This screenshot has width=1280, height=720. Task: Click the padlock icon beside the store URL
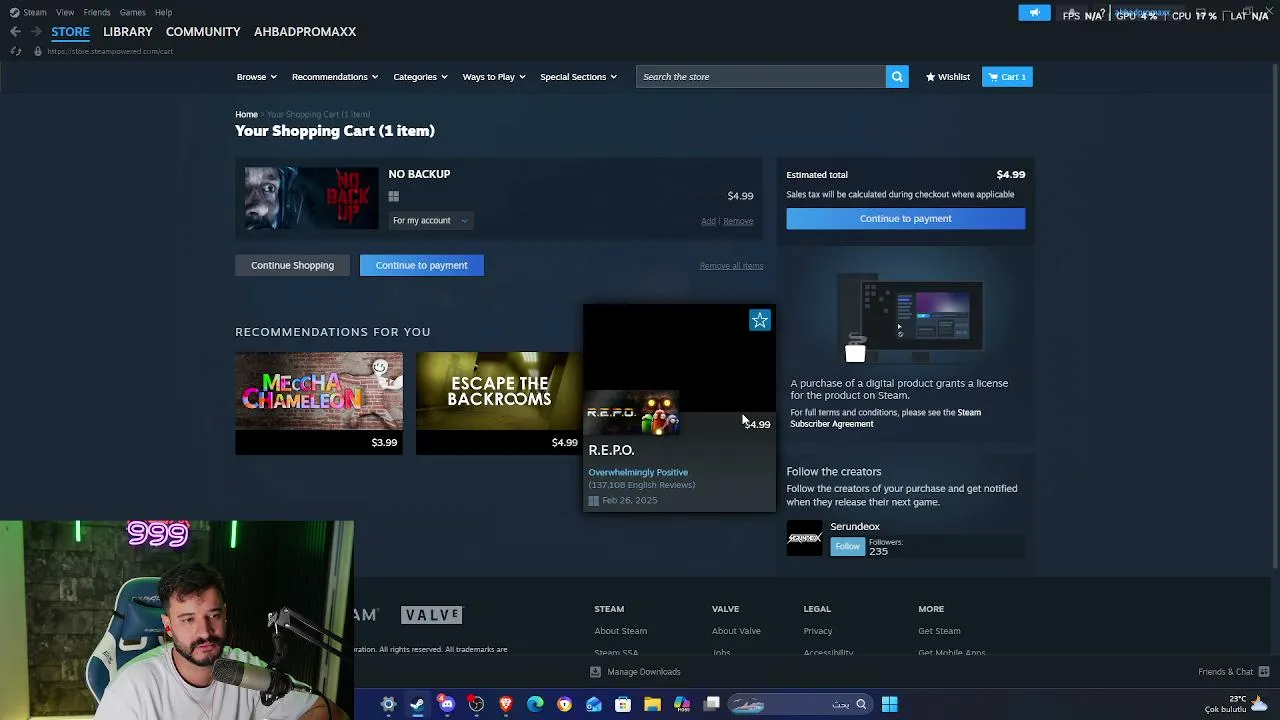pyautogui.click(x=37, y=51)
